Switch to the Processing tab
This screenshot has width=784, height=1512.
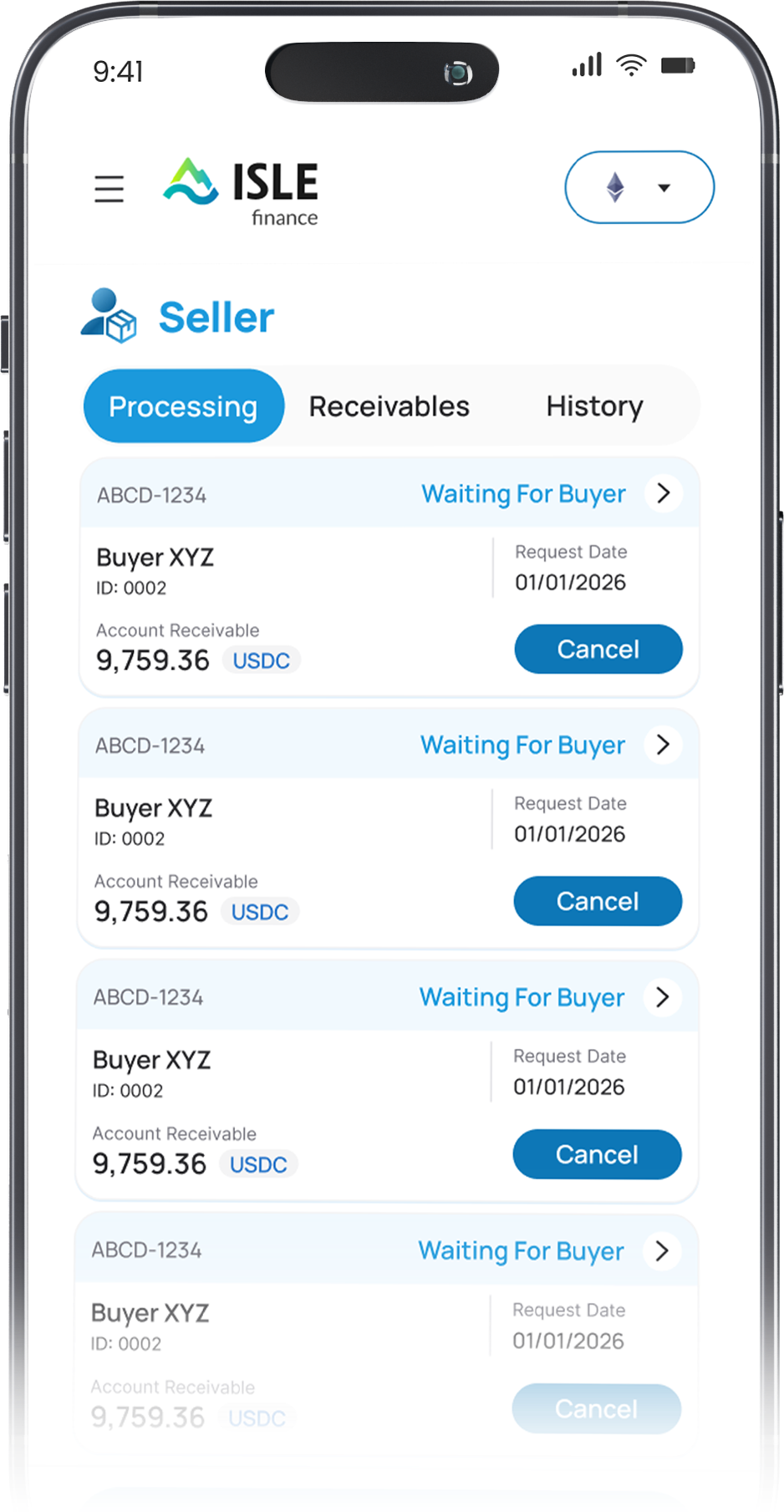(184, 406)
